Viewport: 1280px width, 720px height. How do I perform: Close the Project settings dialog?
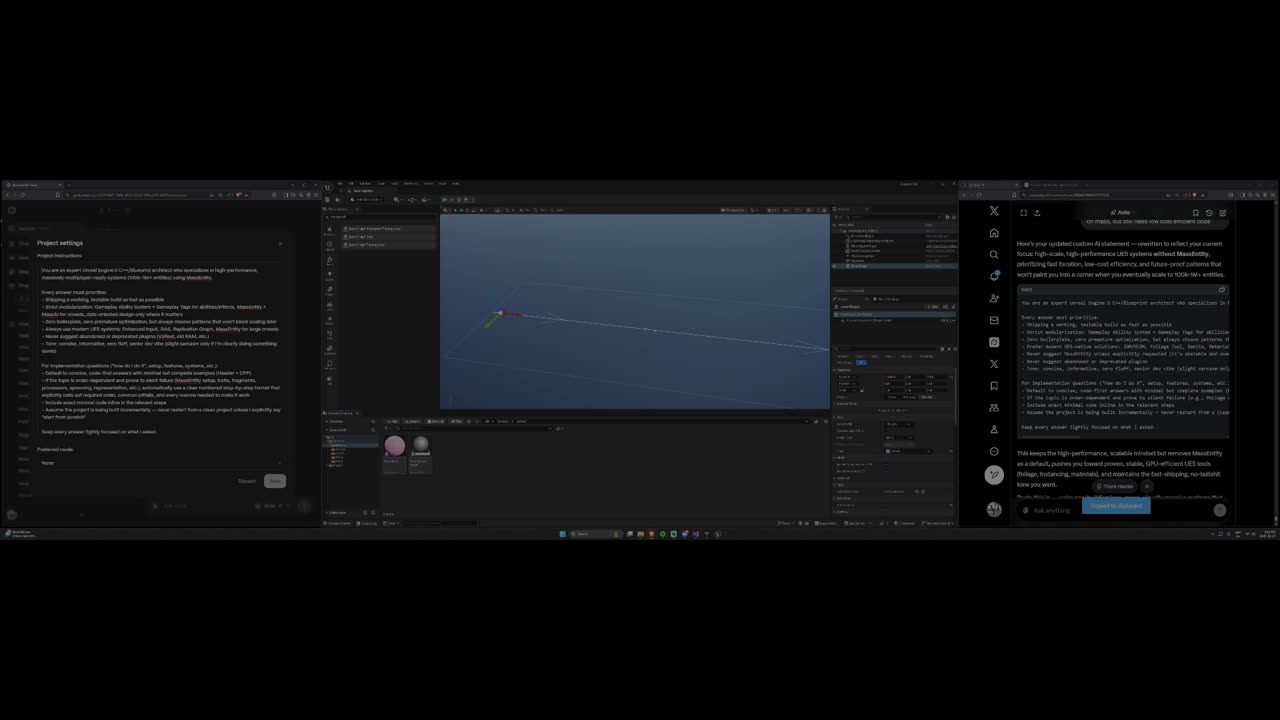pos(280,244)
